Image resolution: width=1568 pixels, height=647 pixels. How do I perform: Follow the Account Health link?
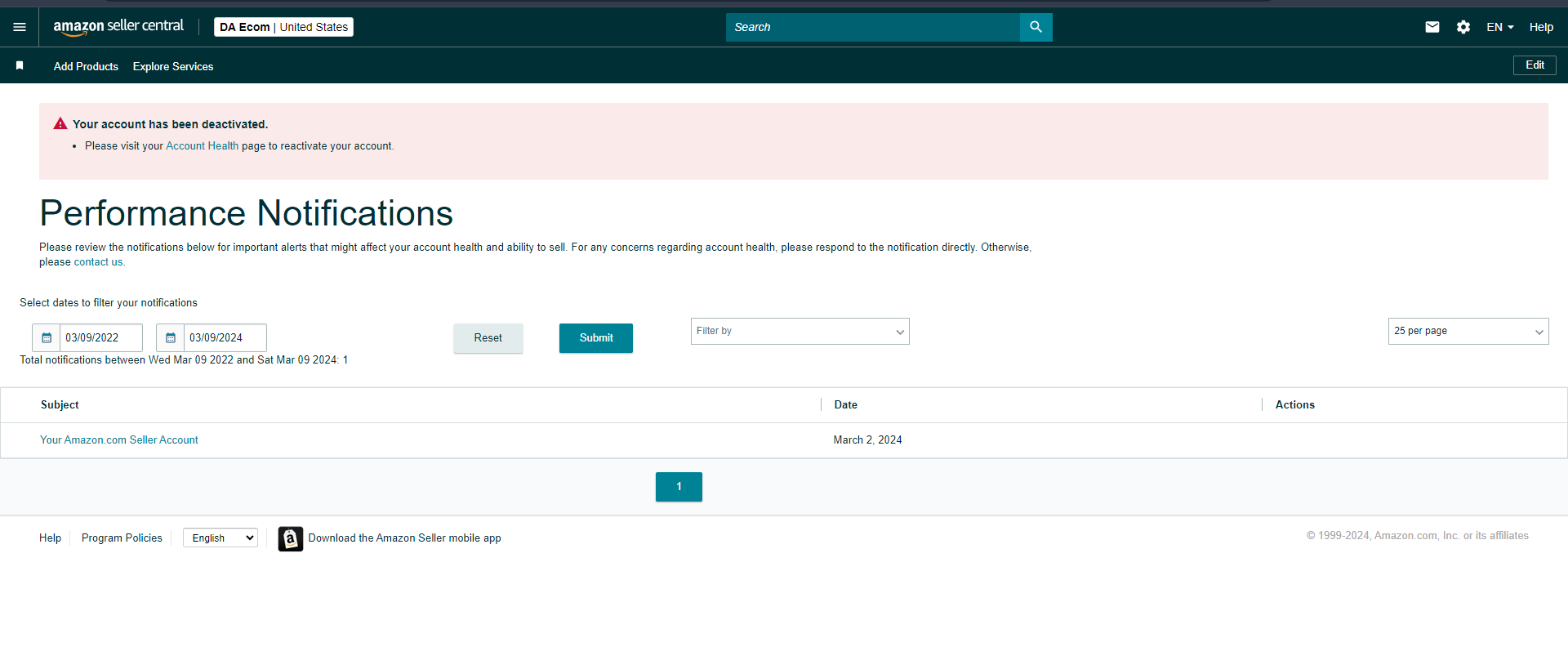pos(203,146)
